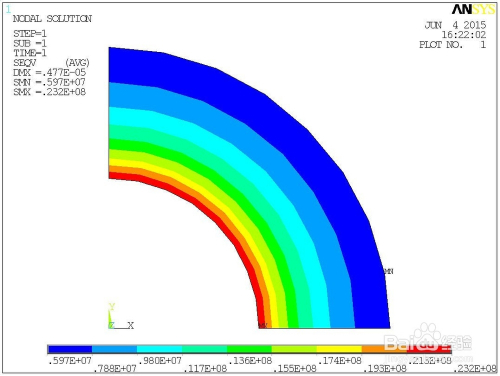The image size is (500, 376).
Task: Click the MN minimum marker on the model
Action: [x=389, y=271]
